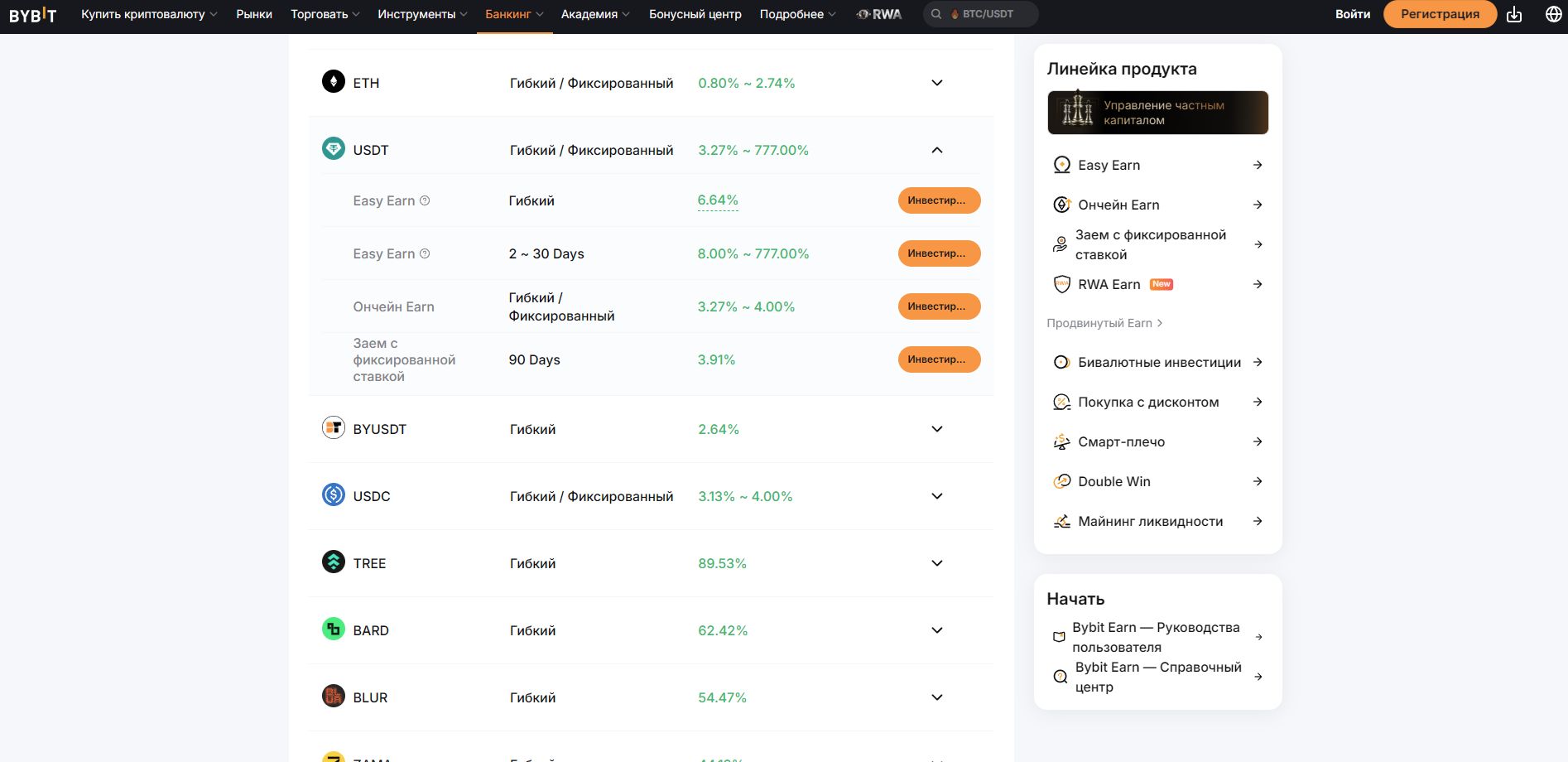Click the Регистрация button

coord(1440,14)
